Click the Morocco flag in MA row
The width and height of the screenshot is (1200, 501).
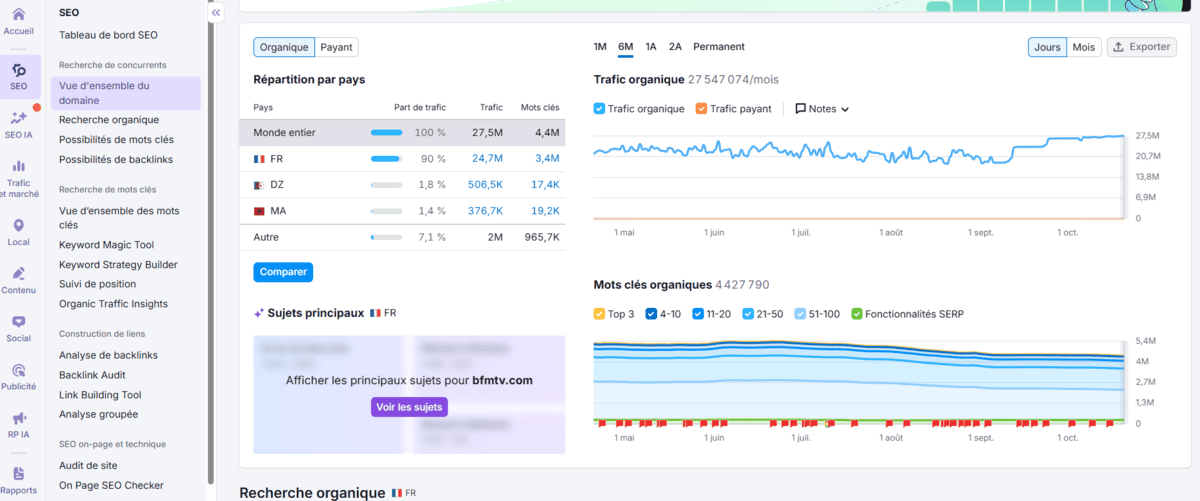click(260, 211)
